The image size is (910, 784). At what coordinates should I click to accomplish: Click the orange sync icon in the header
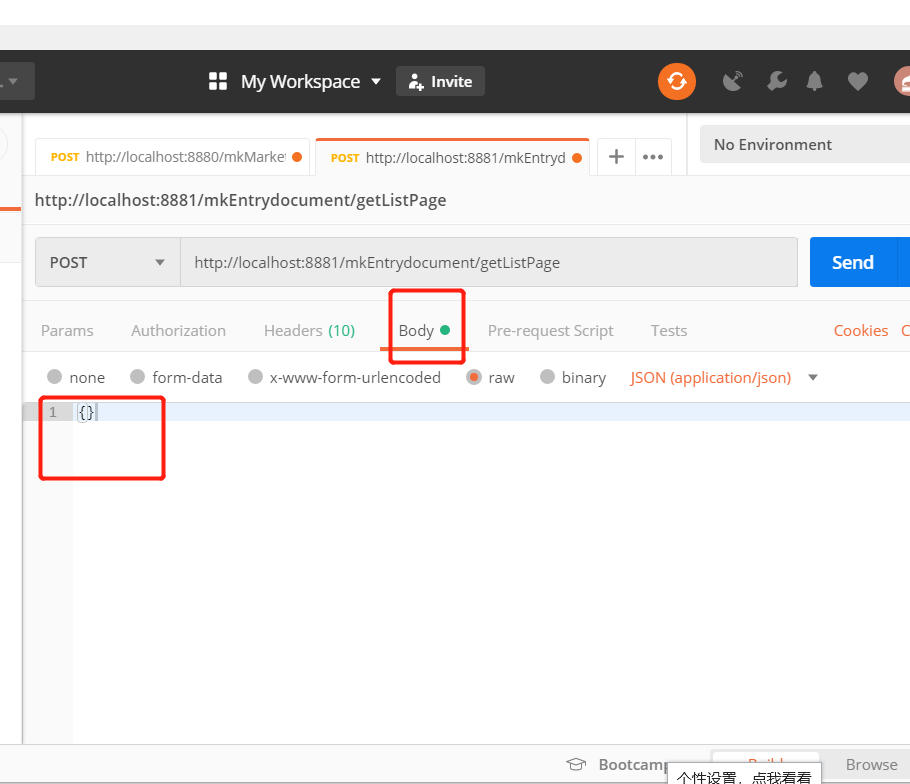677,81
